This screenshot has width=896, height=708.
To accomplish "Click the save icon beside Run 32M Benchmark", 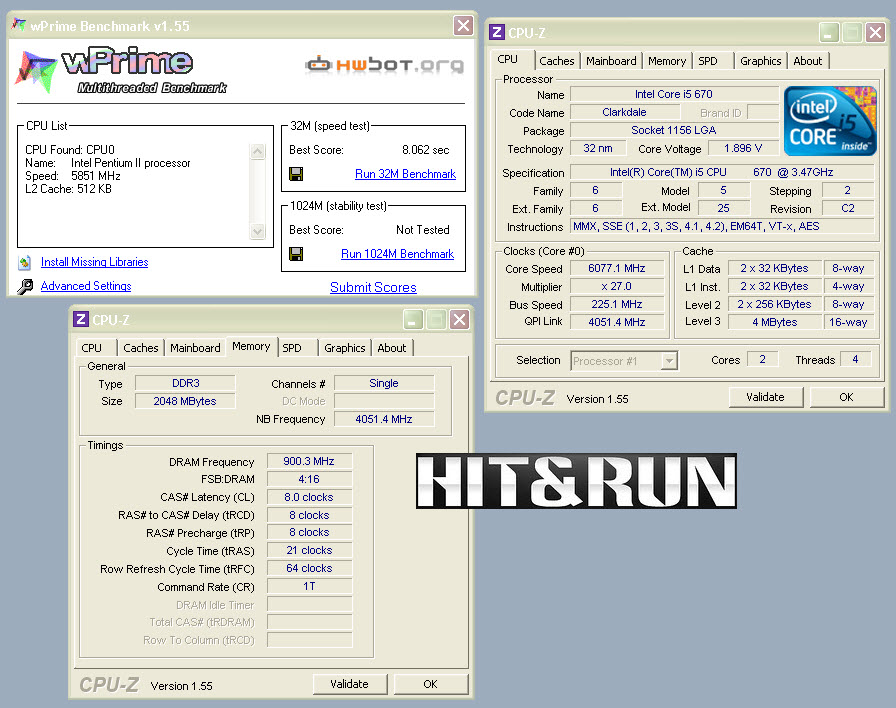I will coord(296,174).
